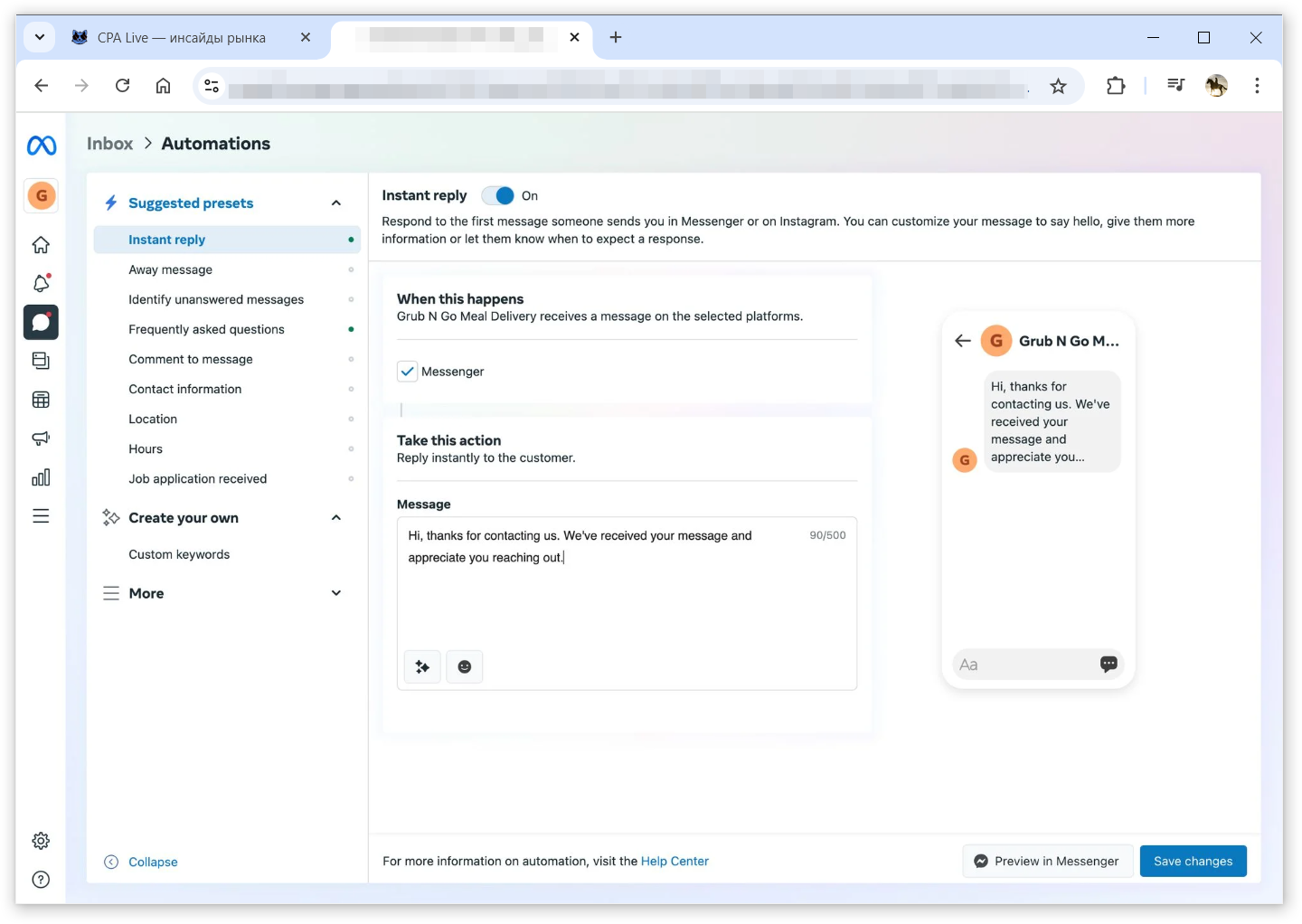The height and width of the screenshot is (924, 1302).
Task: Click the Meta logo icon
Action: click(42, 145)
